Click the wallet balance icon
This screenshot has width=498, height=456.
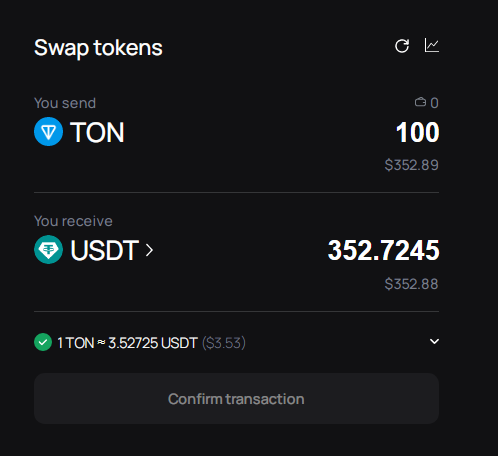coord(420,102)
